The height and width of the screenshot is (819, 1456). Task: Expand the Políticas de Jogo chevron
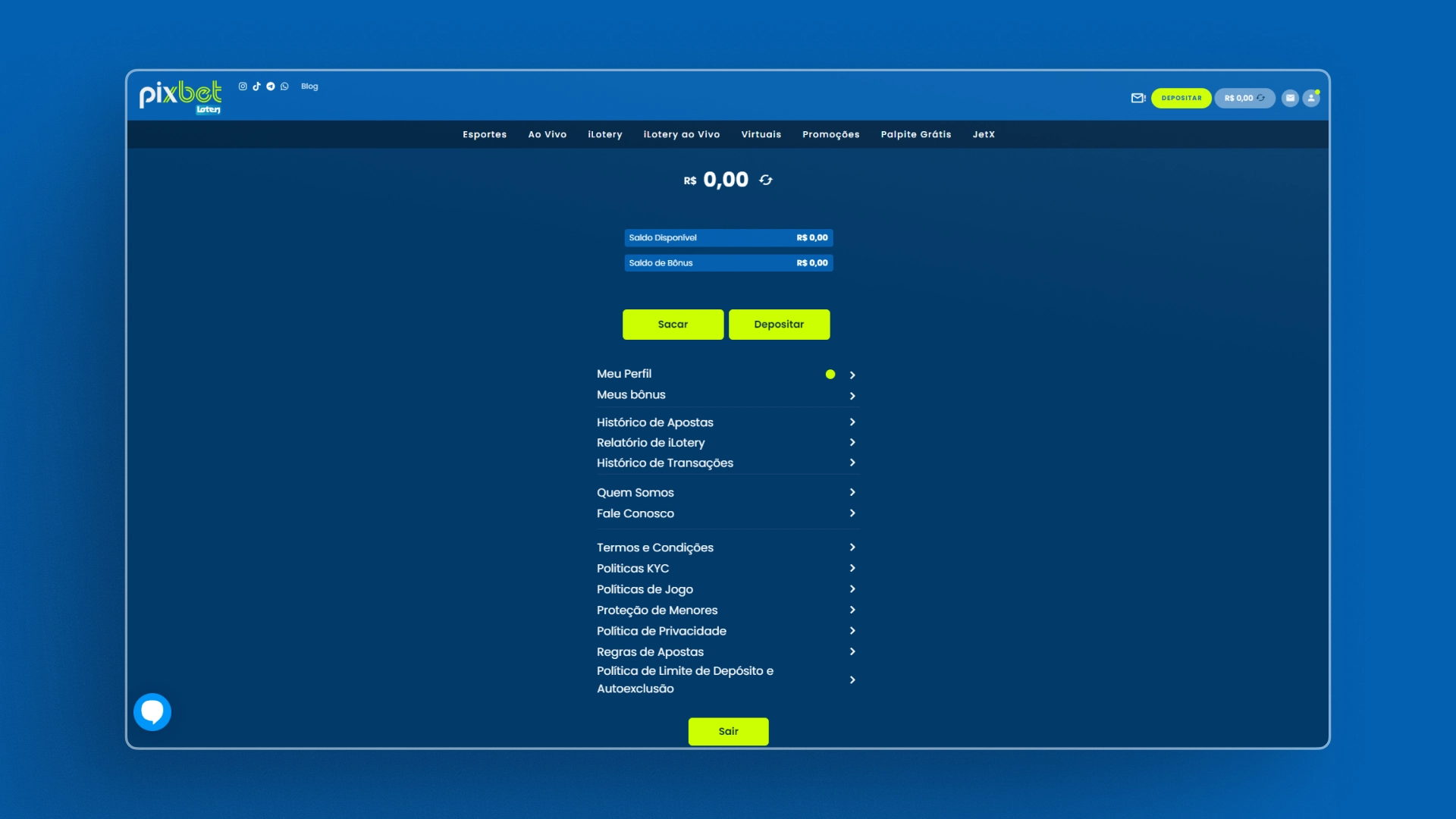[x=852, y=589]
